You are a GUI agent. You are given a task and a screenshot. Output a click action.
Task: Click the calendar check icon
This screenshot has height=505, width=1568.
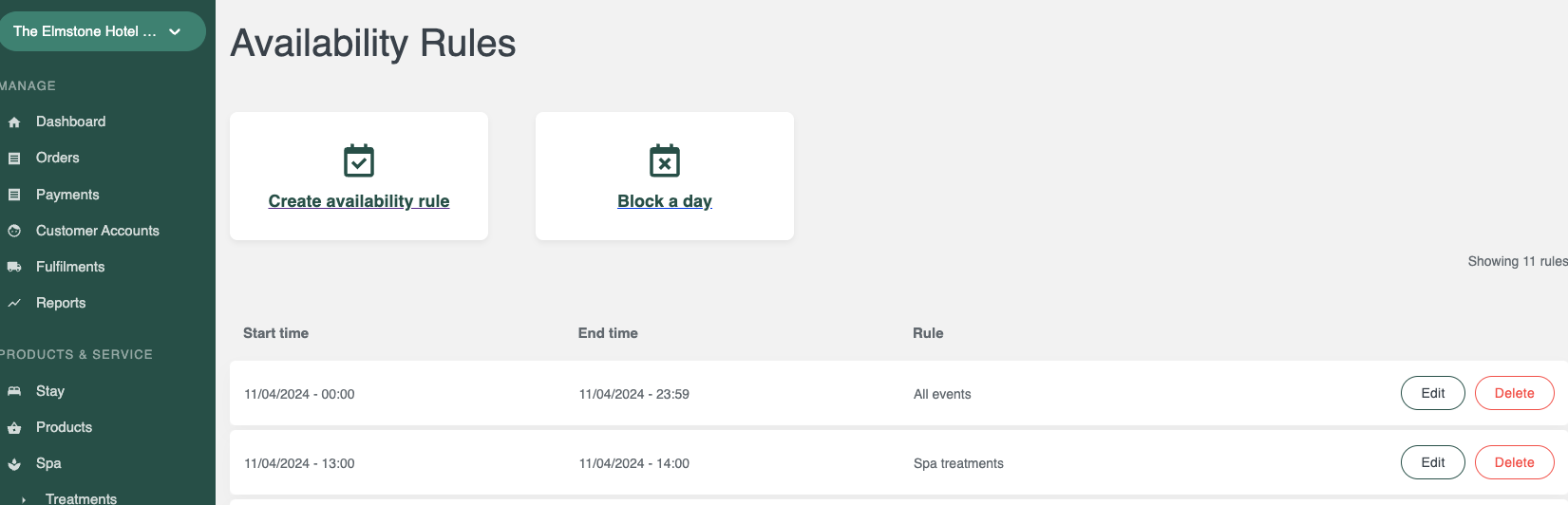coord(359,160)
